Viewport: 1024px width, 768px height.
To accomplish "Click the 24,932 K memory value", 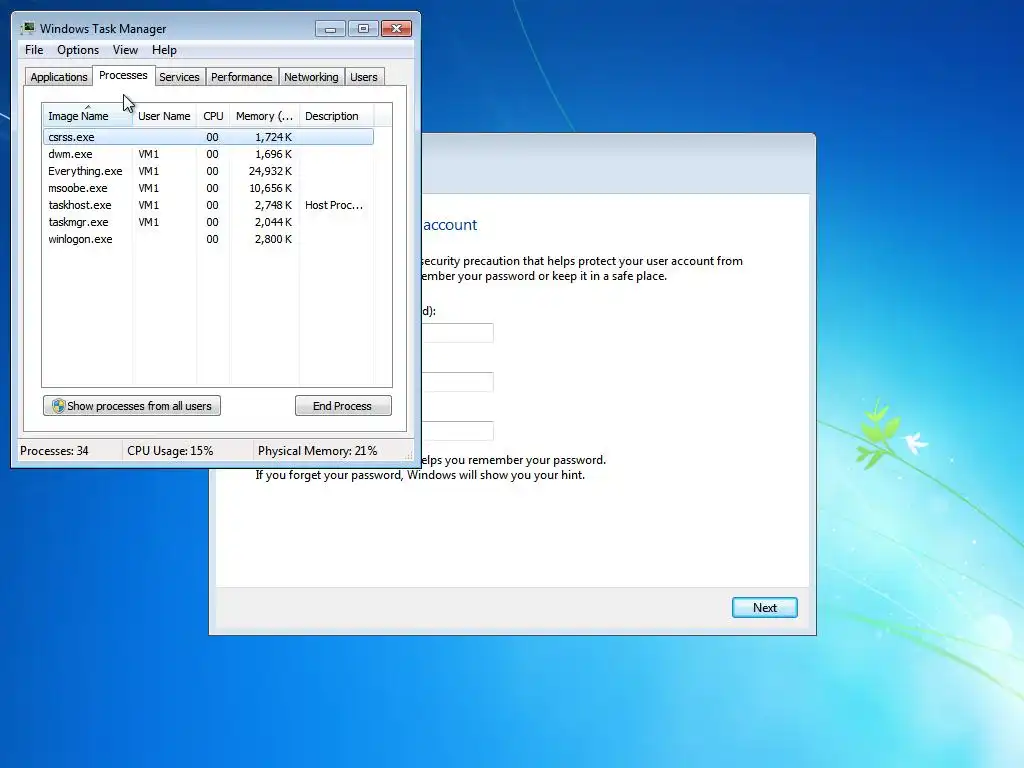I will point(270,171).
